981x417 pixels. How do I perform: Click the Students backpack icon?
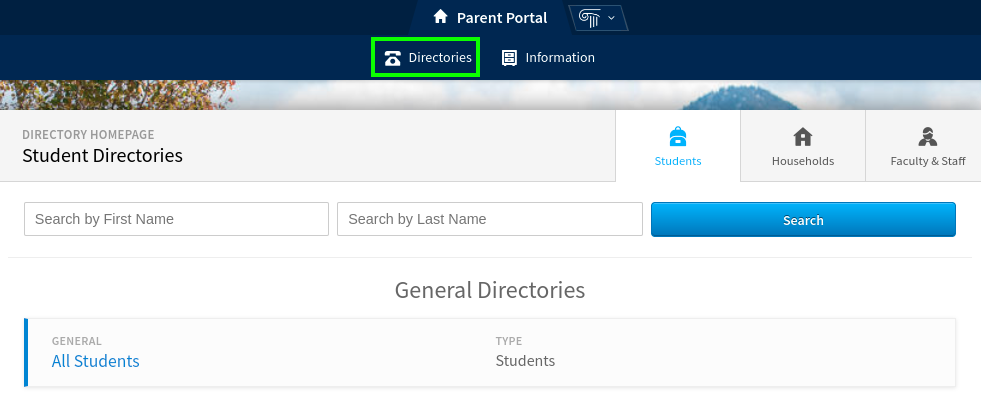coord(678,137)
